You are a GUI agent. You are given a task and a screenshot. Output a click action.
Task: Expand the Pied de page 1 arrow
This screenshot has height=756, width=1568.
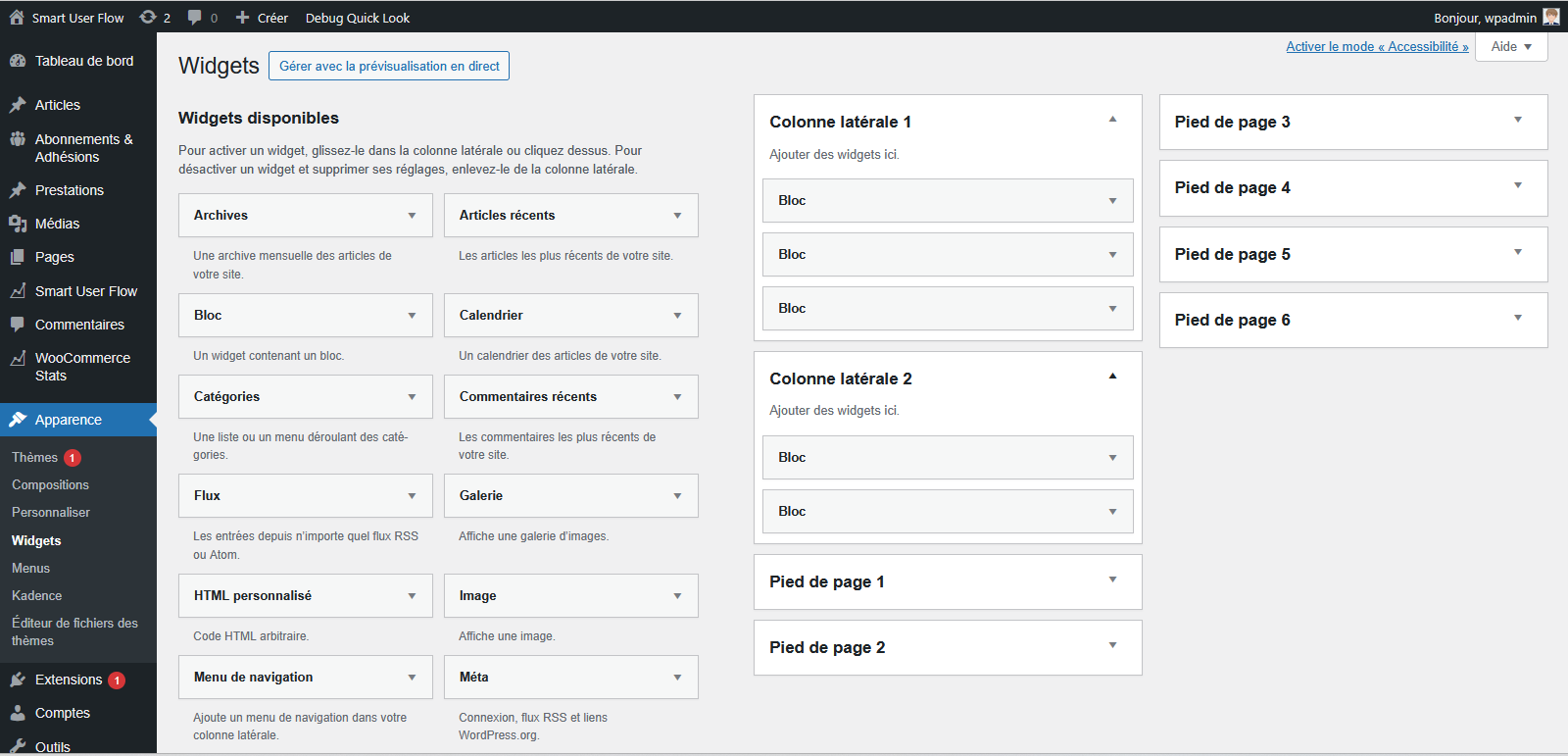[1112, 580]
